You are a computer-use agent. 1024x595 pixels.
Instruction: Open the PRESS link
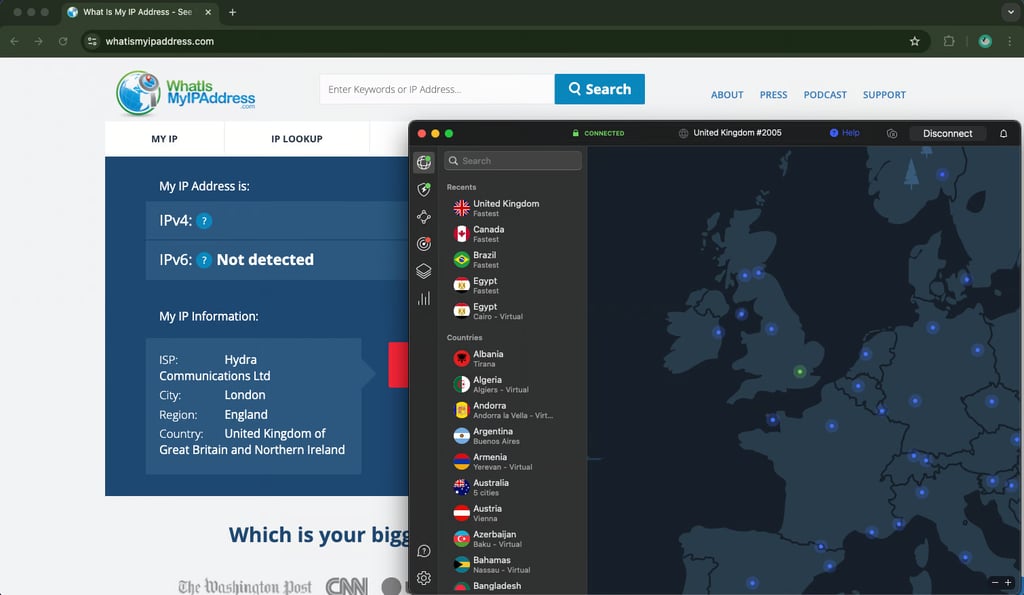(x=773, y=95)
